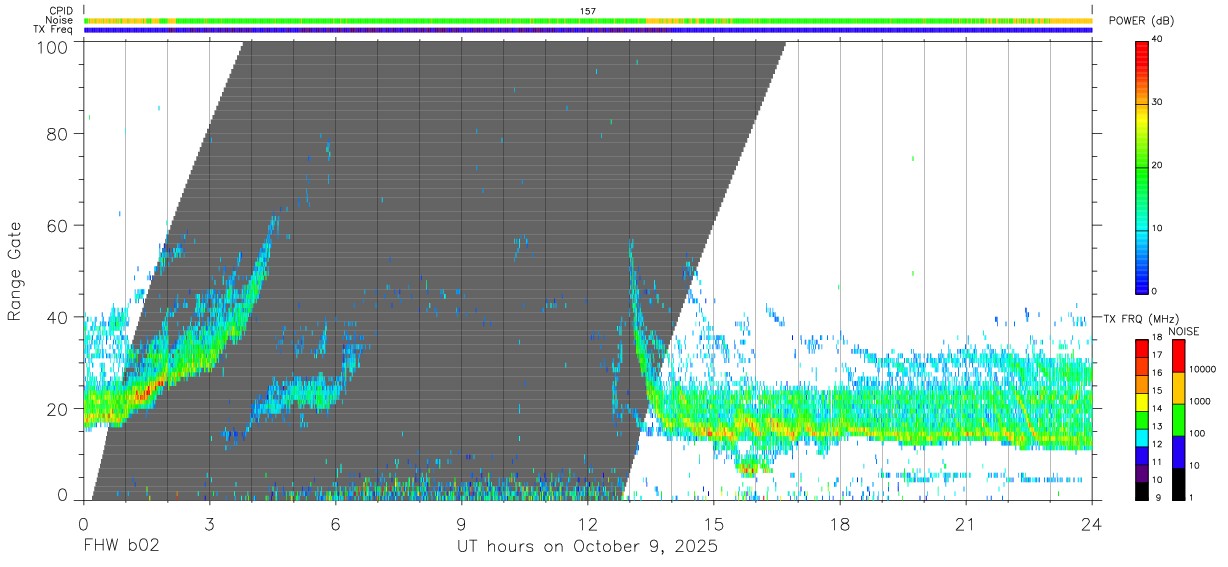Click the 21 tick on the UT hours axis
Screen dimensions: 1228x567
click(966, 524)
